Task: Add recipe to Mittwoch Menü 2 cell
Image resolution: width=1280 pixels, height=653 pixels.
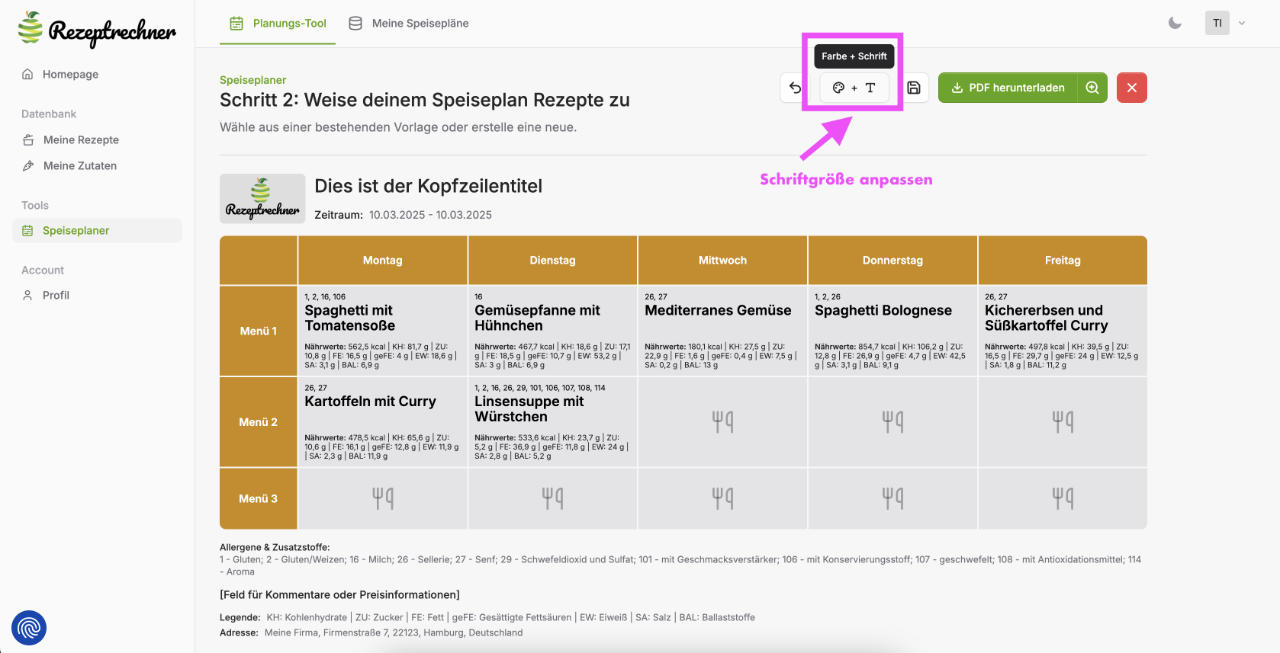Action: (x=722, y=422)
